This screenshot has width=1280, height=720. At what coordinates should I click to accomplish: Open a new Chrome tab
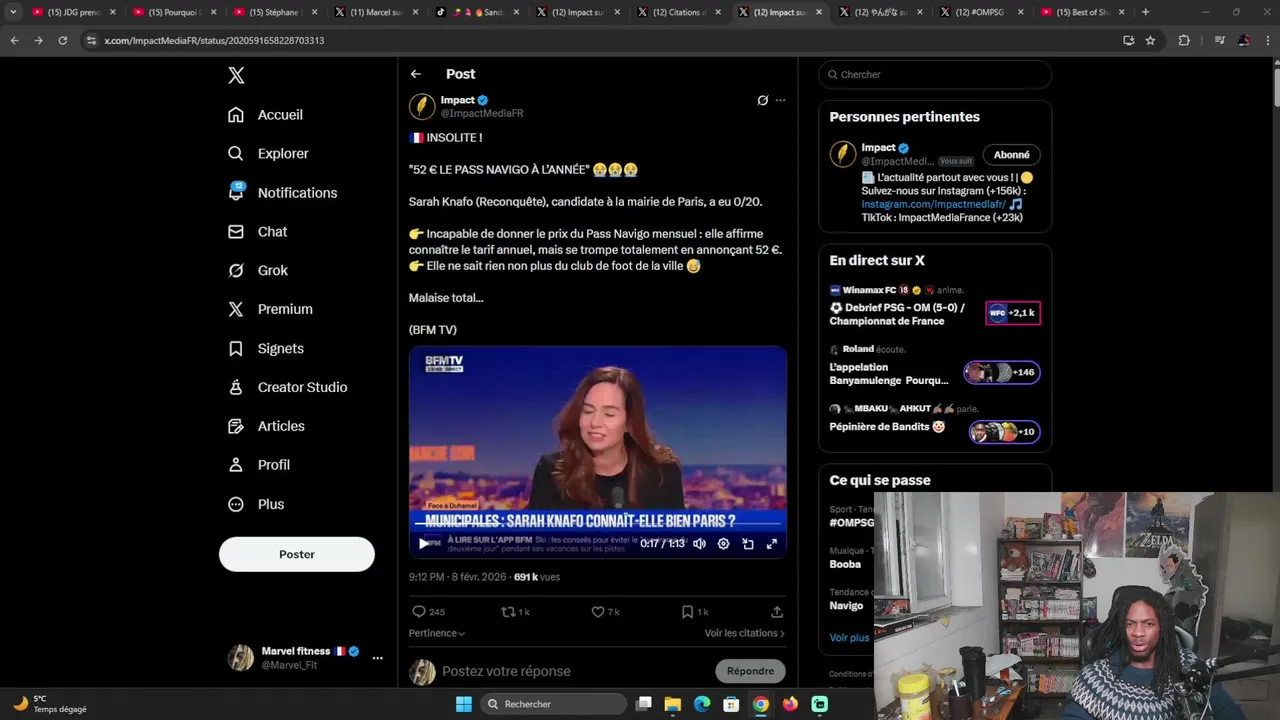pyautogui.click(x=1145, y=12)
